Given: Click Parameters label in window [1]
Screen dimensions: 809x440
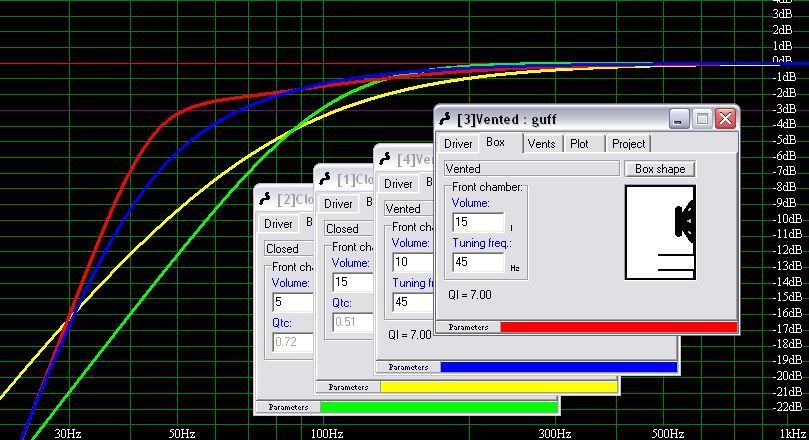Looking at the screenshot, I should point(348,387).
